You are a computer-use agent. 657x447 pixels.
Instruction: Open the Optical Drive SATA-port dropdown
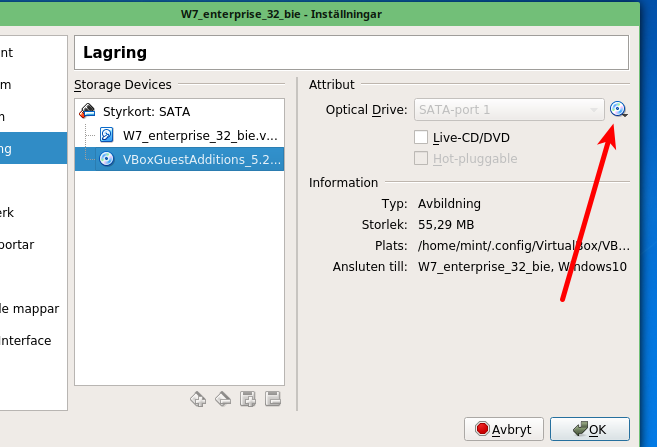click(509, 110)
